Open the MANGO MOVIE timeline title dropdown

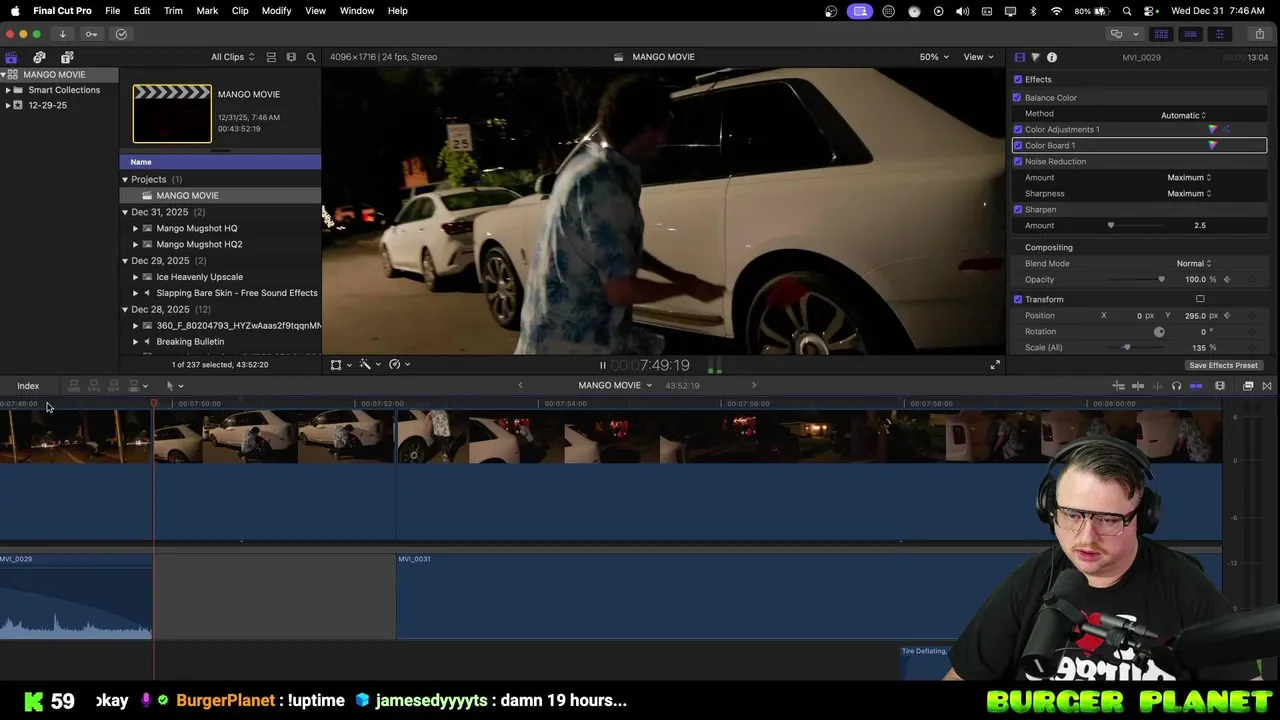tap(615, 385)
